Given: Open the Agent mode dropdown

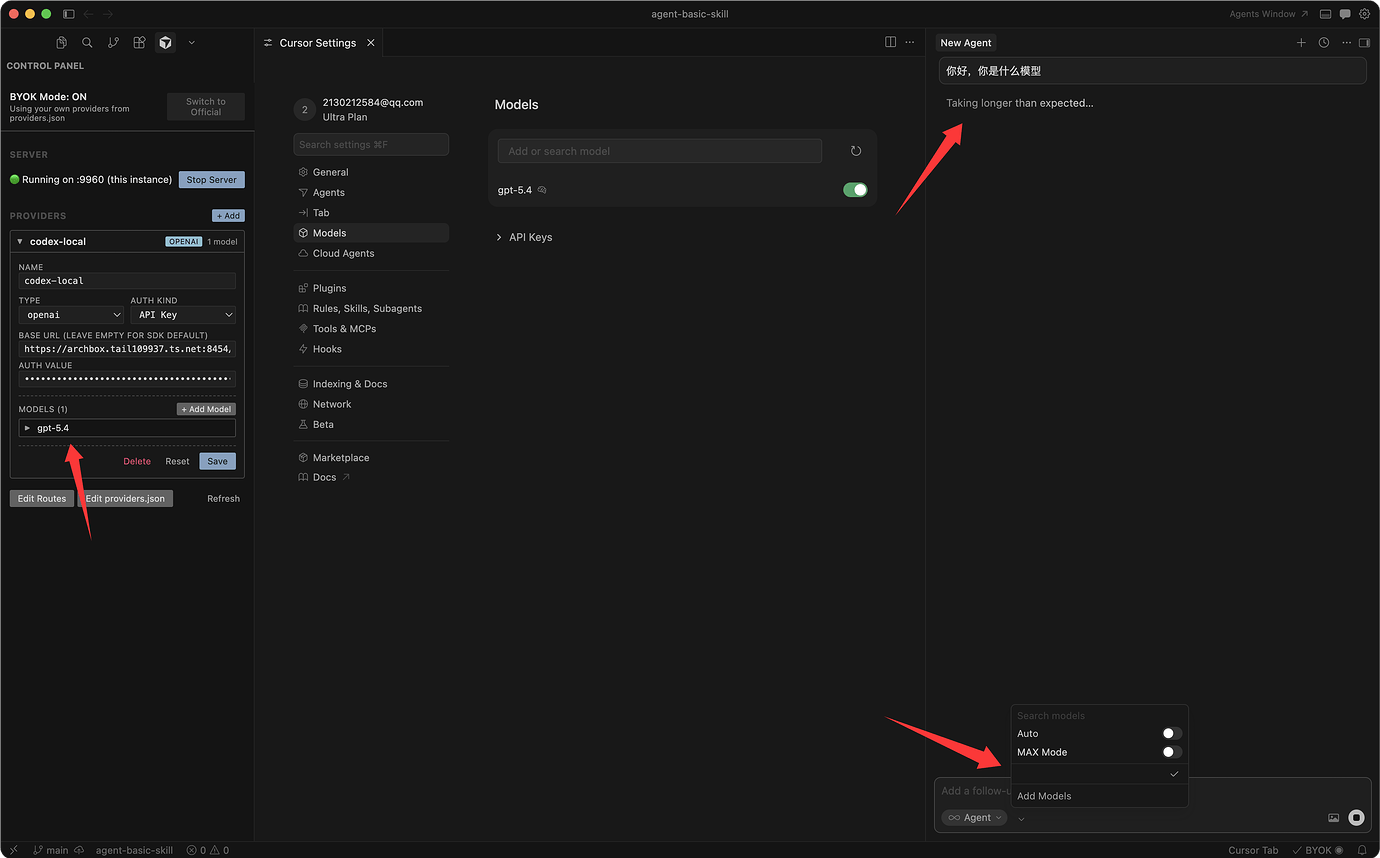Looking at the screenshot, I should (x=975, y=818).
